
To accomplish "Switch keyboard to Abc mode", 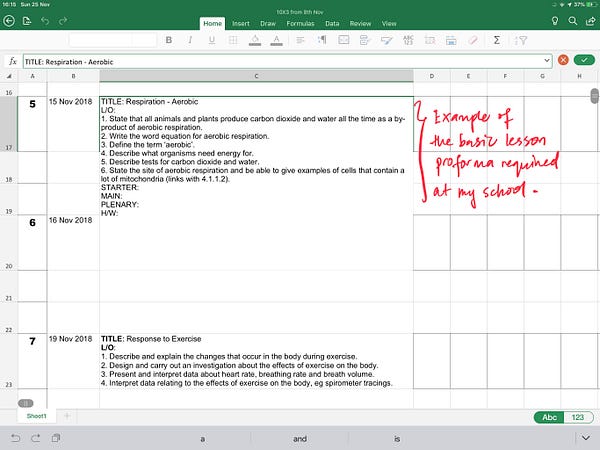I will coord(549,417).
